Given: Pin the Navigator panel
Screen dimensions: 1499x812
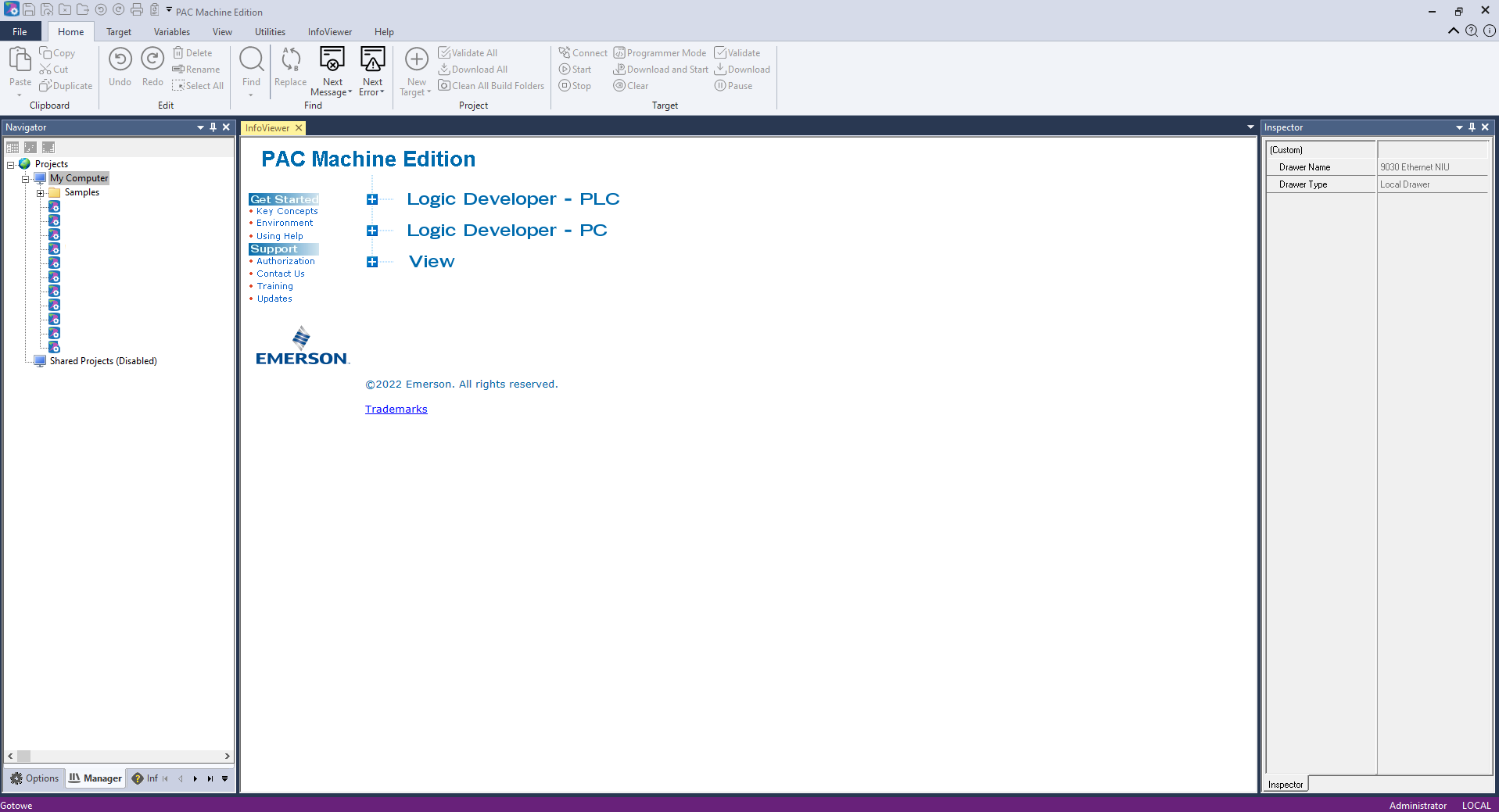Looking at the screenshot, I should coord(213,127).
